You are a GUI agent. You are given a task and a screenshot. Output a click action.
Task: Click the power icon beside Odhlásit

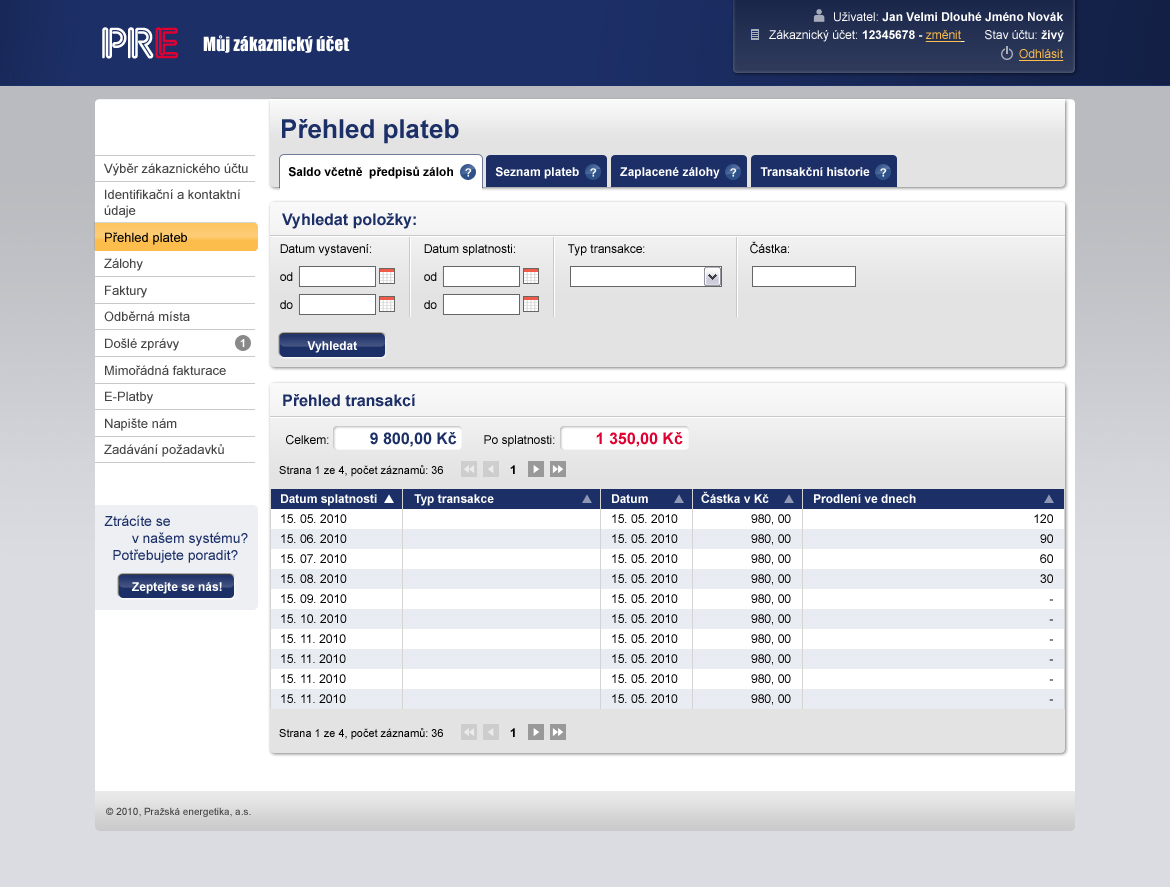pyautogui.click(x=1007, y=54)
